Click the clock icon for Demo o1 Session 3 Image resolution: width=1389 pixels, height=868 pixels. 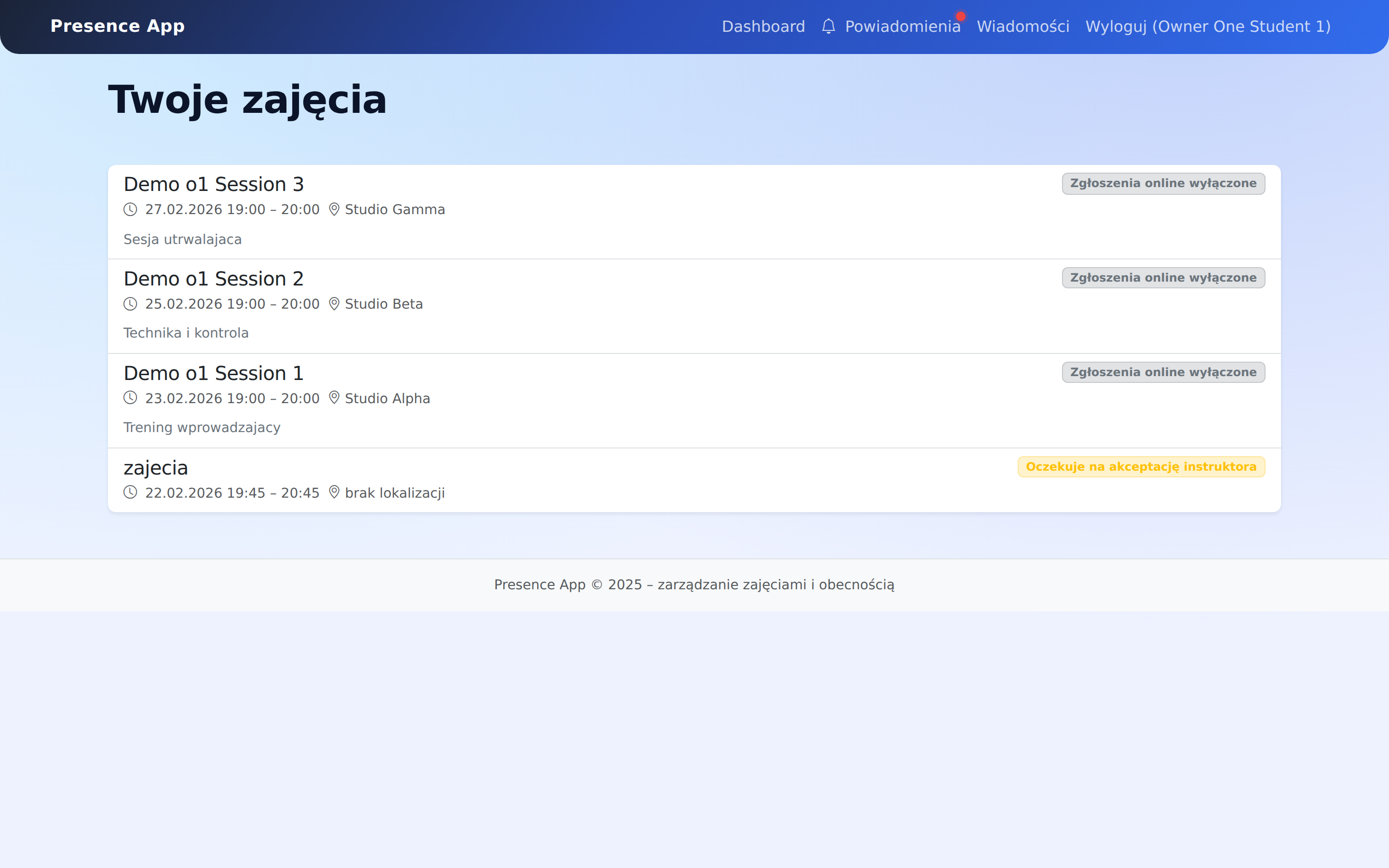click(130, 210)
